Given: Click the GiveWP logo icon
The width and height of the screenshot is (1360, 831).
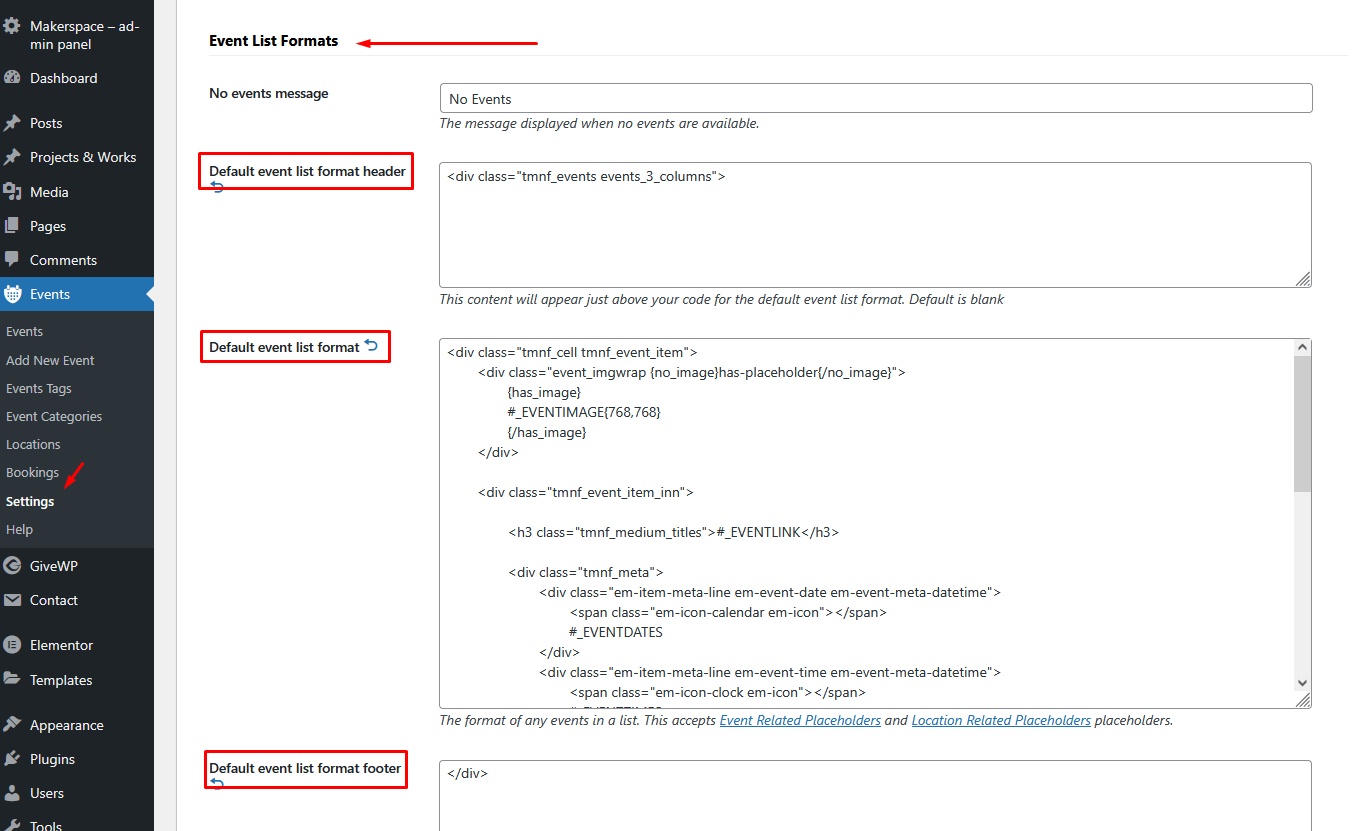Looking at the screenshot, I should [12, 566].
